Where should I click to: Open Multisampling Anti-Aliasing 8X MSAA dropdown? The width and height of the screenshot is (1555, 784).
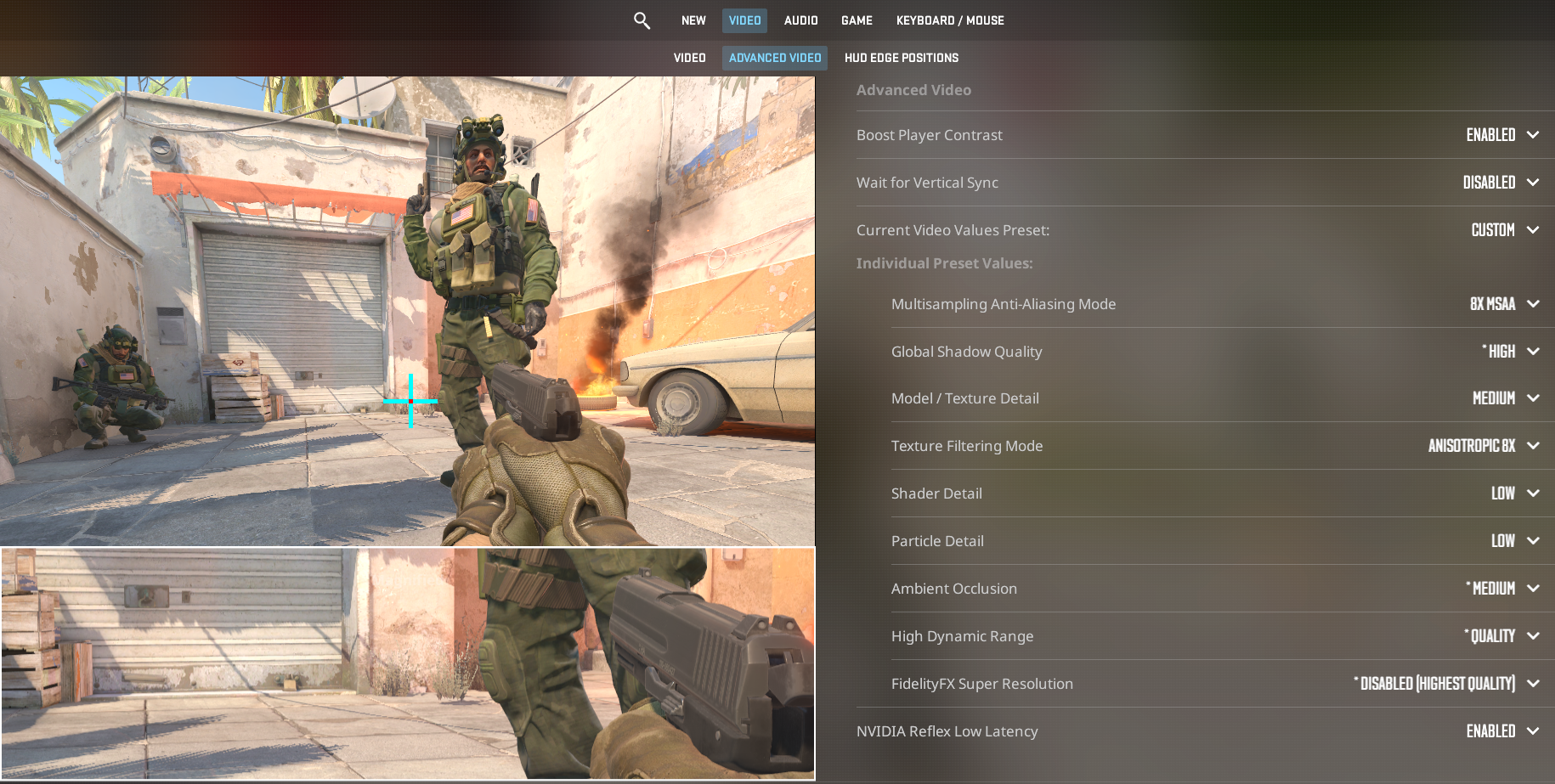click(1504, 304)
